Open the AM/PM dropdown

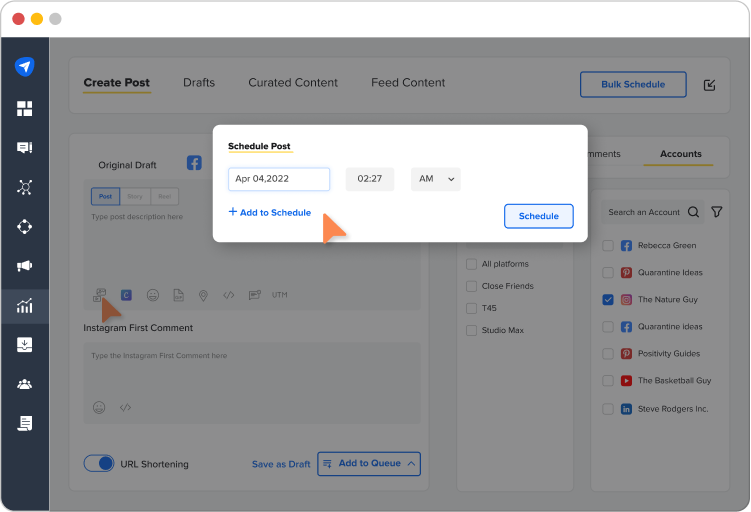point(435,179)
